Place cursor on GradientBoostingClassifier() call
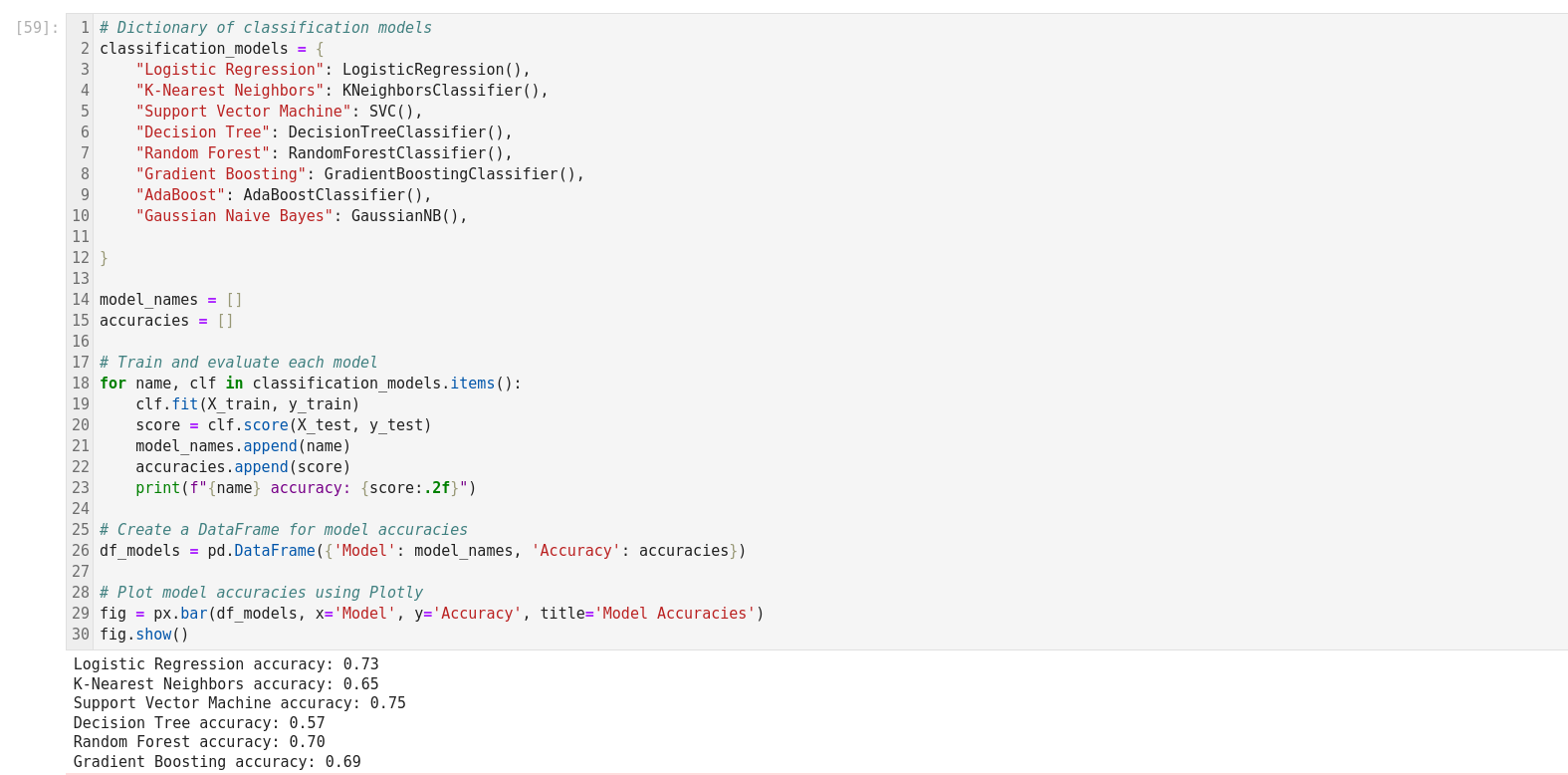Viewport: 1568px width, 775px height. [454, 174]
